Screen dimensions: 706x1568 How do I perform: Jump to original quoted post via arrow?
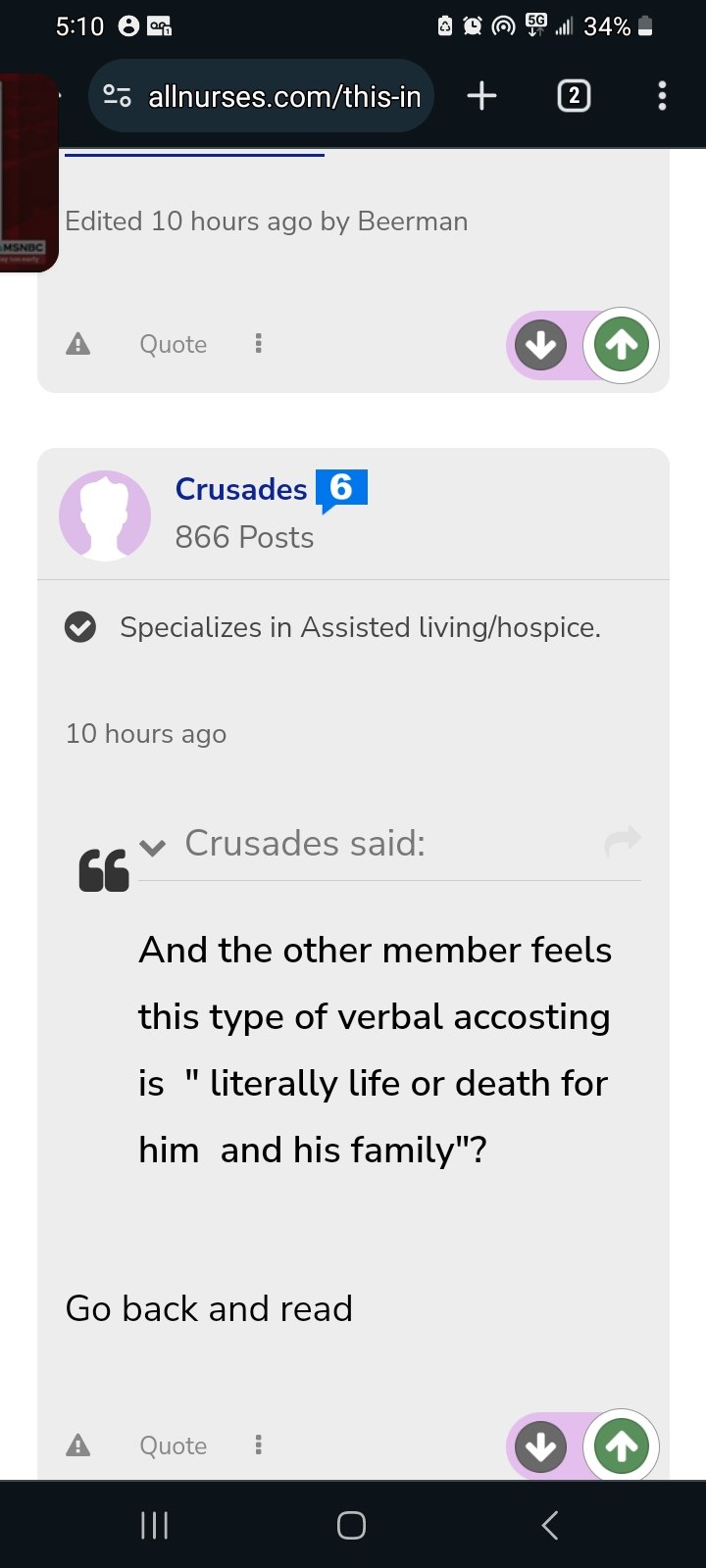click(x=623, y=840)
